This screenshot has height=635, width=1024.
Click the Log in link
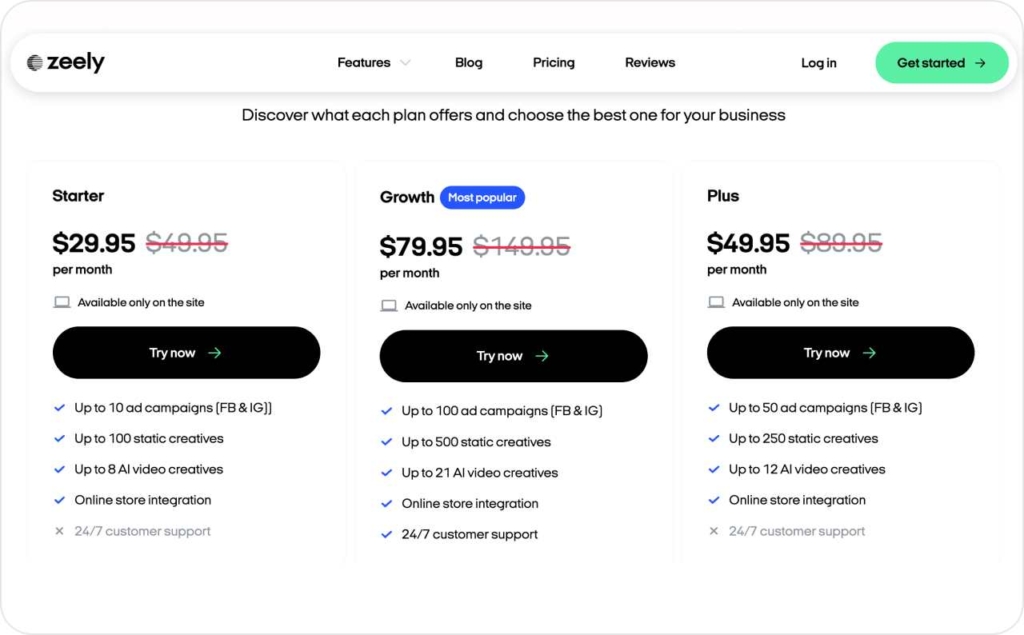point(818,62)
